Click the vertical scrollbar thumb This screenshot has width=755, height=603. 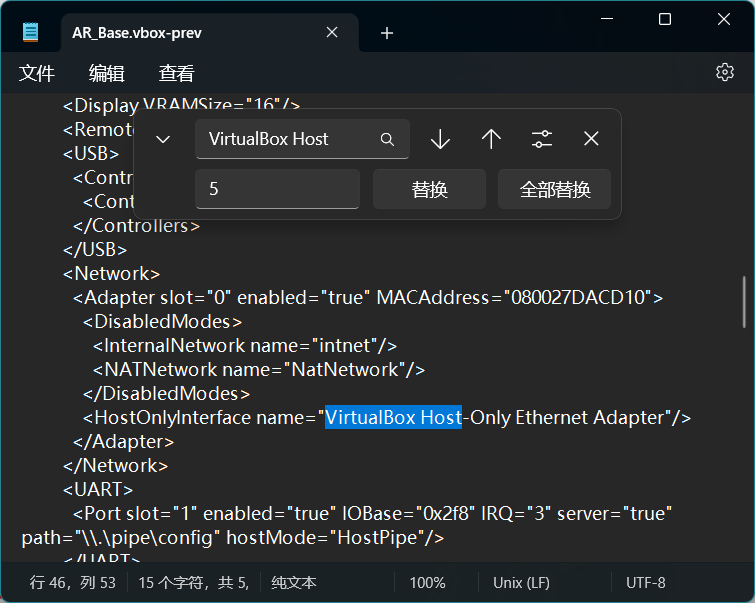745,302
